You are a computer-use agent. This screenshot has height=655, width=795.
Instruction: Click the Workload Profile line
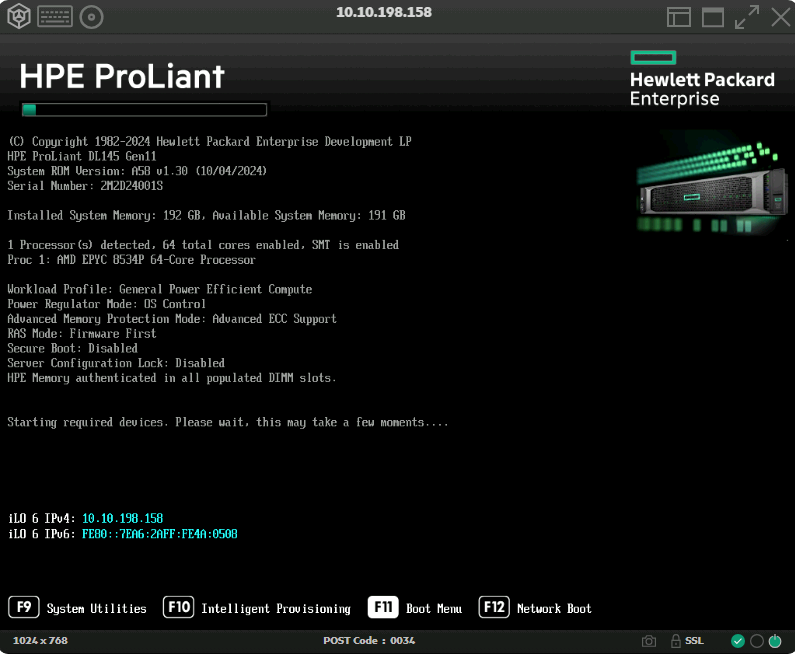tap(160, 289)
